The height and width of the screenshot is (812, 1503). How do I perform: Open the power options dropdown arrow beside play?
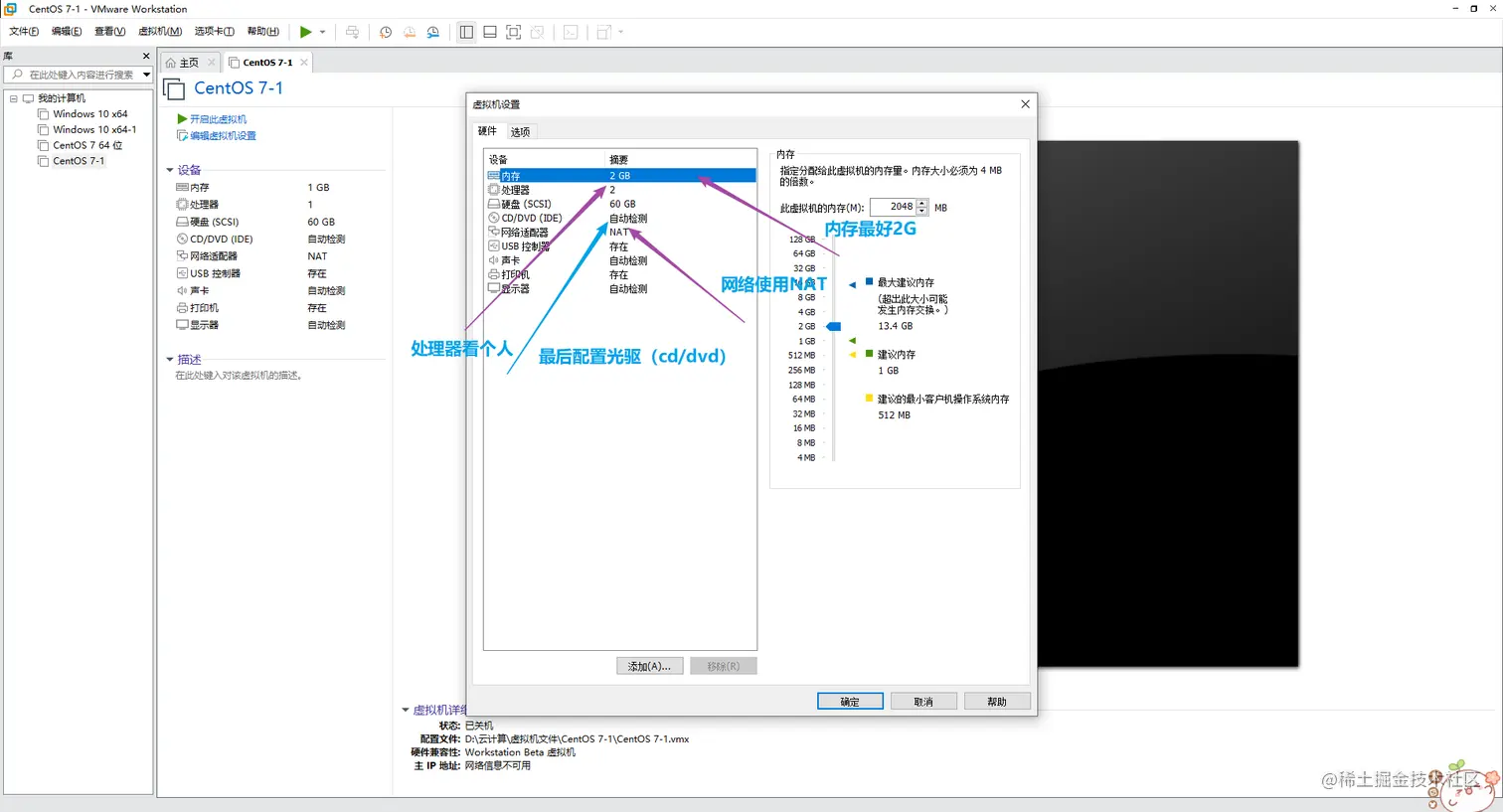pos(322,32)
